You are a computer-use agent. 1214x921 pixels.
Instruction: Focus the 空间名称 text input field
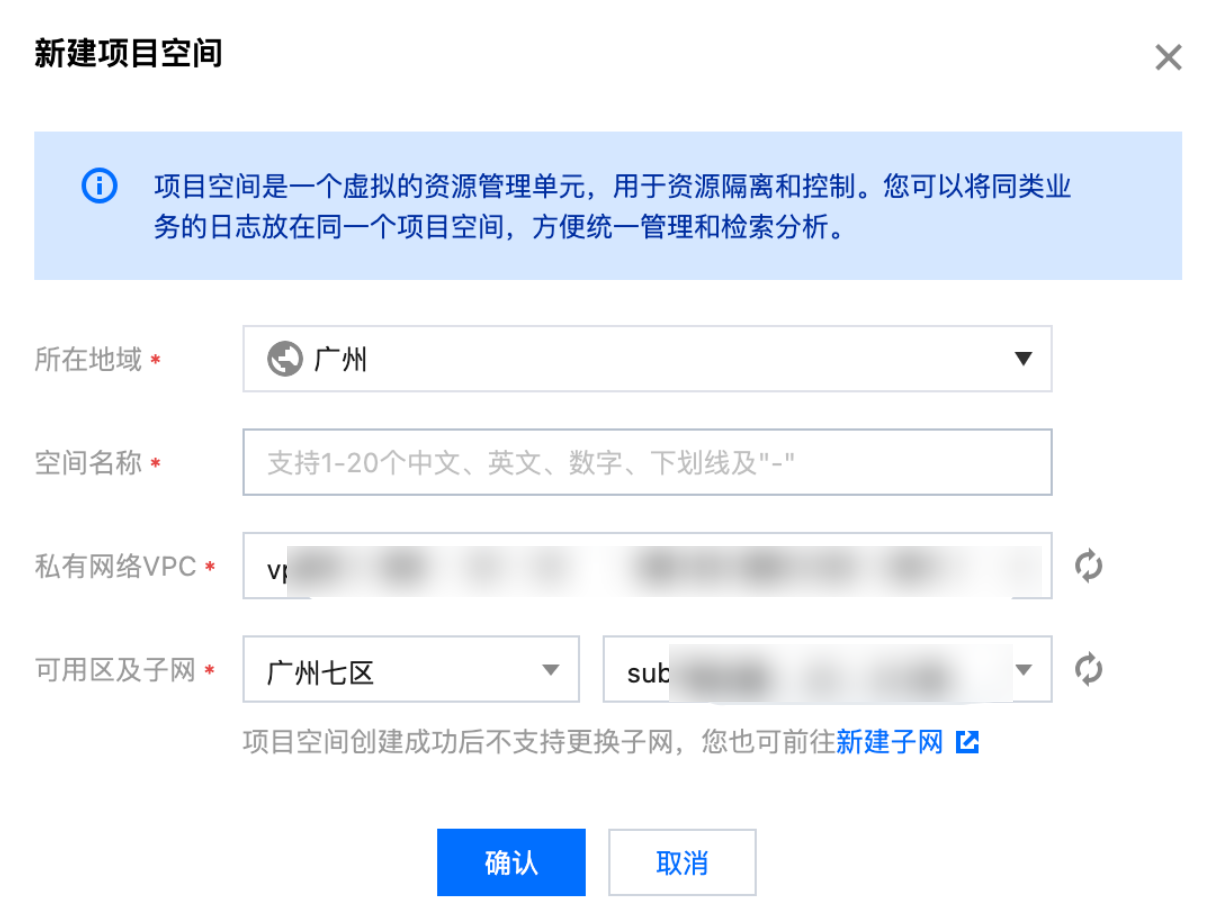tap(646, 462)
